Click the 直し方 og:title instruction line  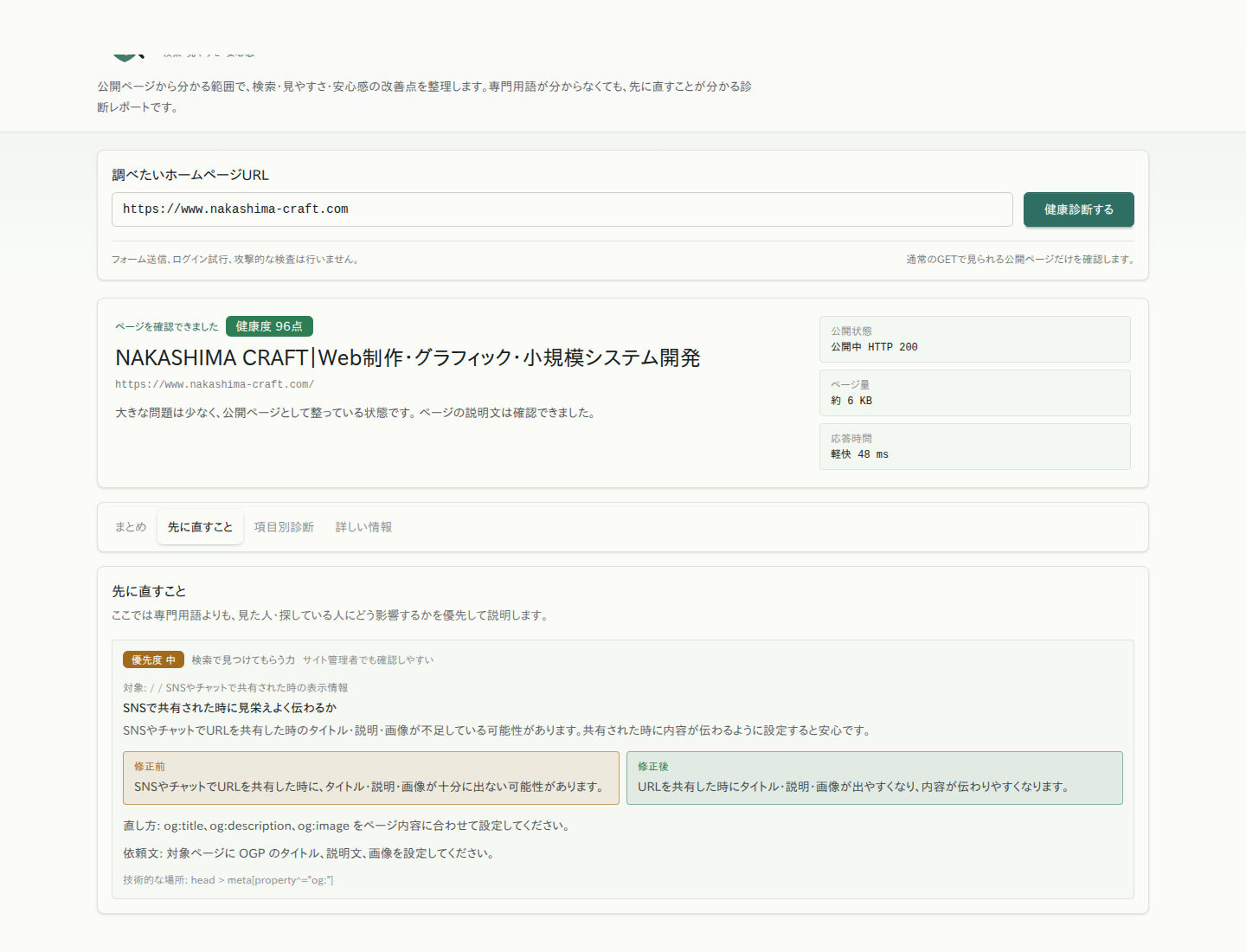pos(348,826)
